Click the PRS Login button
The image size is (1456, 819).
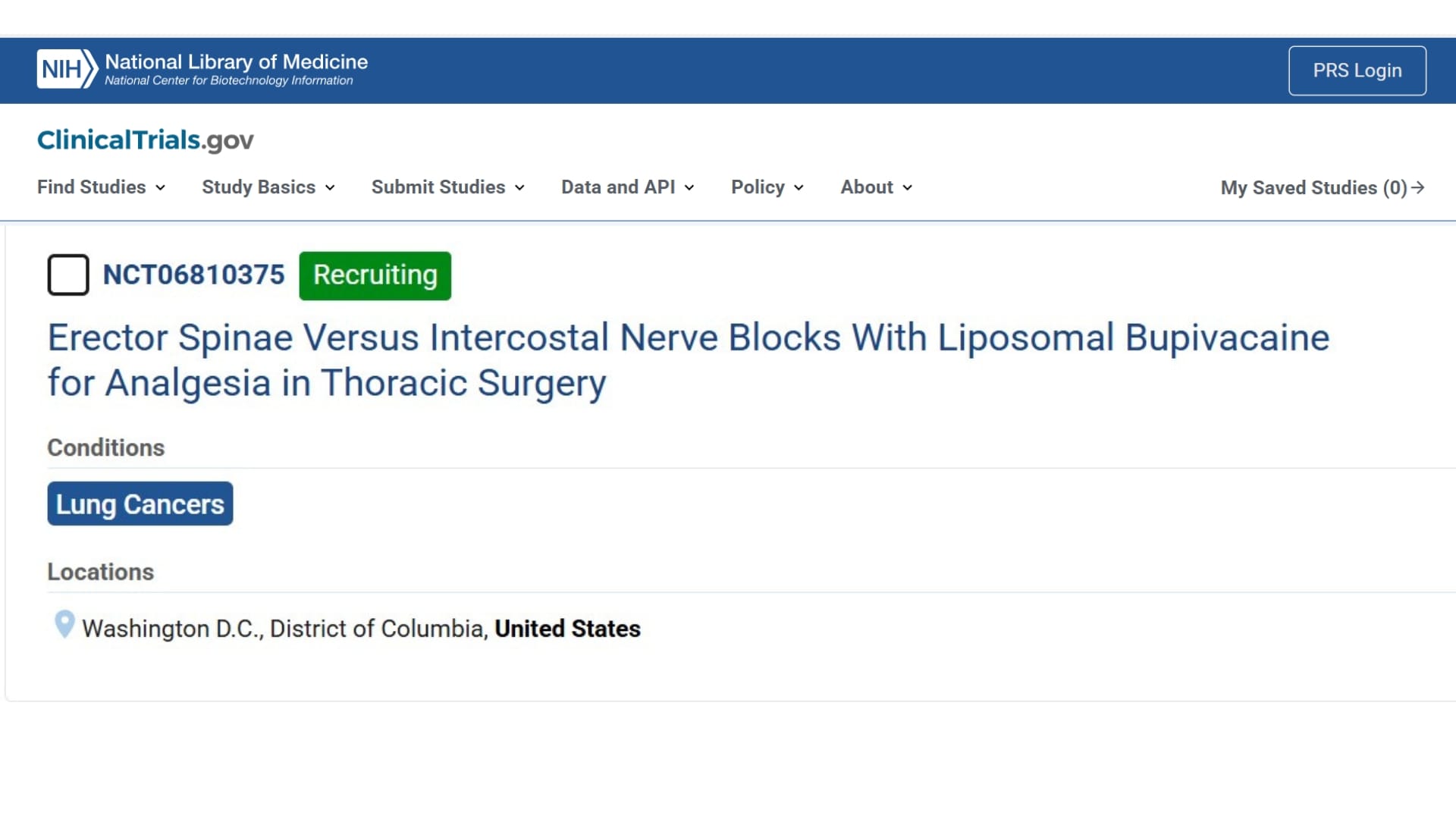click(1357, 71)
